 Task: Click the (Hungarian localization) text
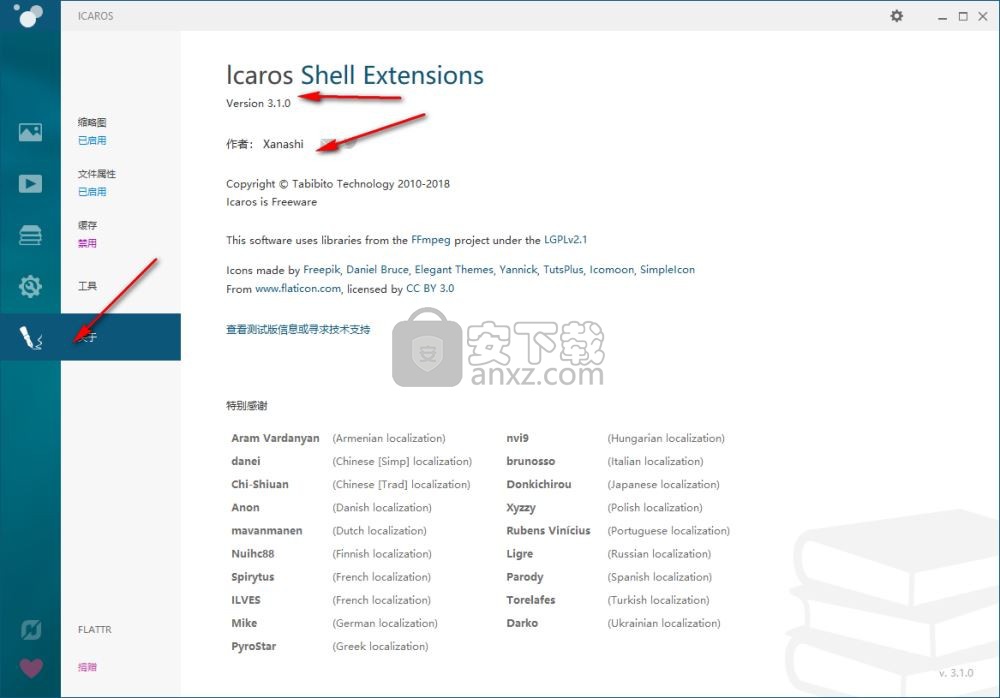point(666,439)
